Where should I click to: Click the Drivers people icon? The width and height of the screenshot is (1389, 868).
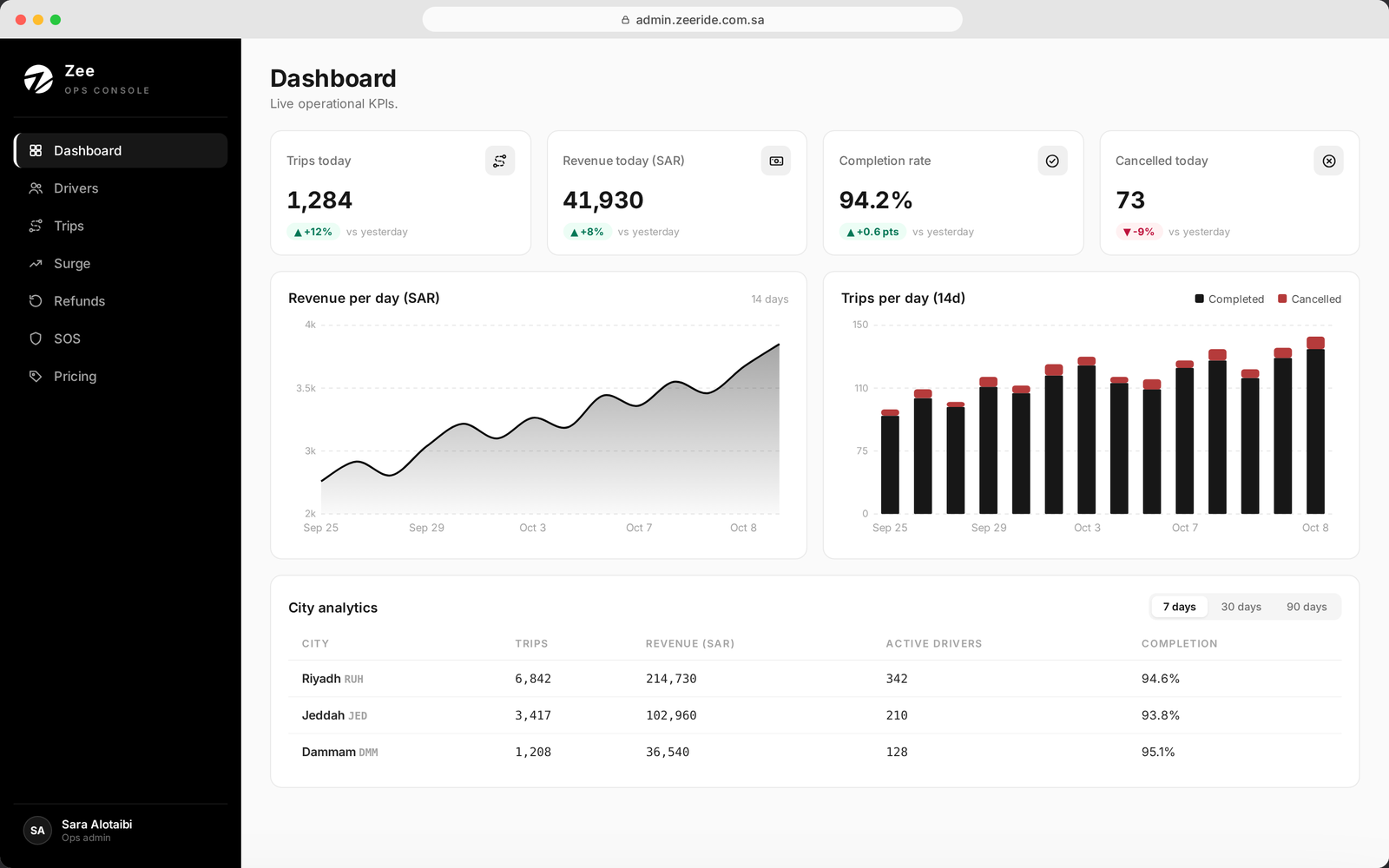click(x=36, y=188)
